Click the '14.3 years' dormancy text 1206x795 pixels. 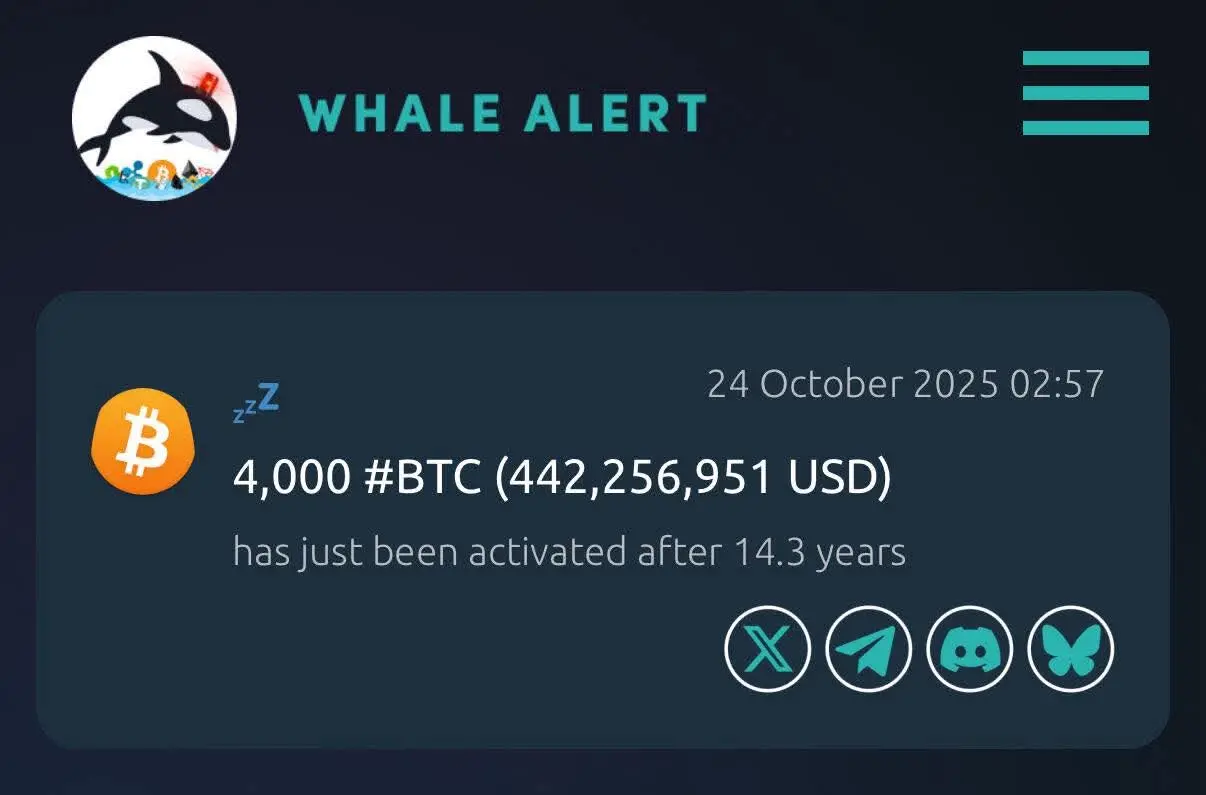820,552
